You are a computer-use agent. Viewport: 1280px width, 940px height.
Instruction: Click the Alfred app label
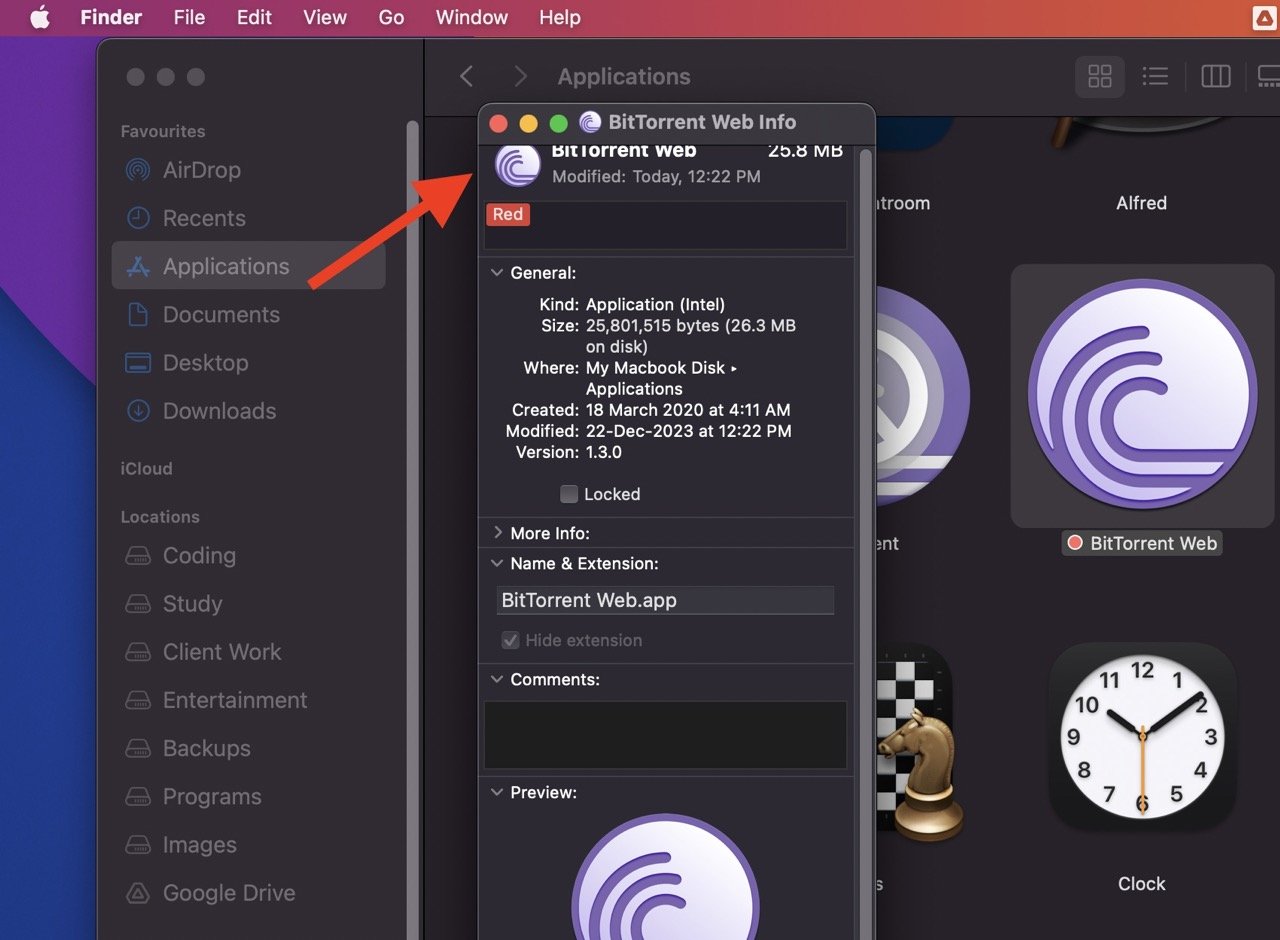tap(1141, 203)
